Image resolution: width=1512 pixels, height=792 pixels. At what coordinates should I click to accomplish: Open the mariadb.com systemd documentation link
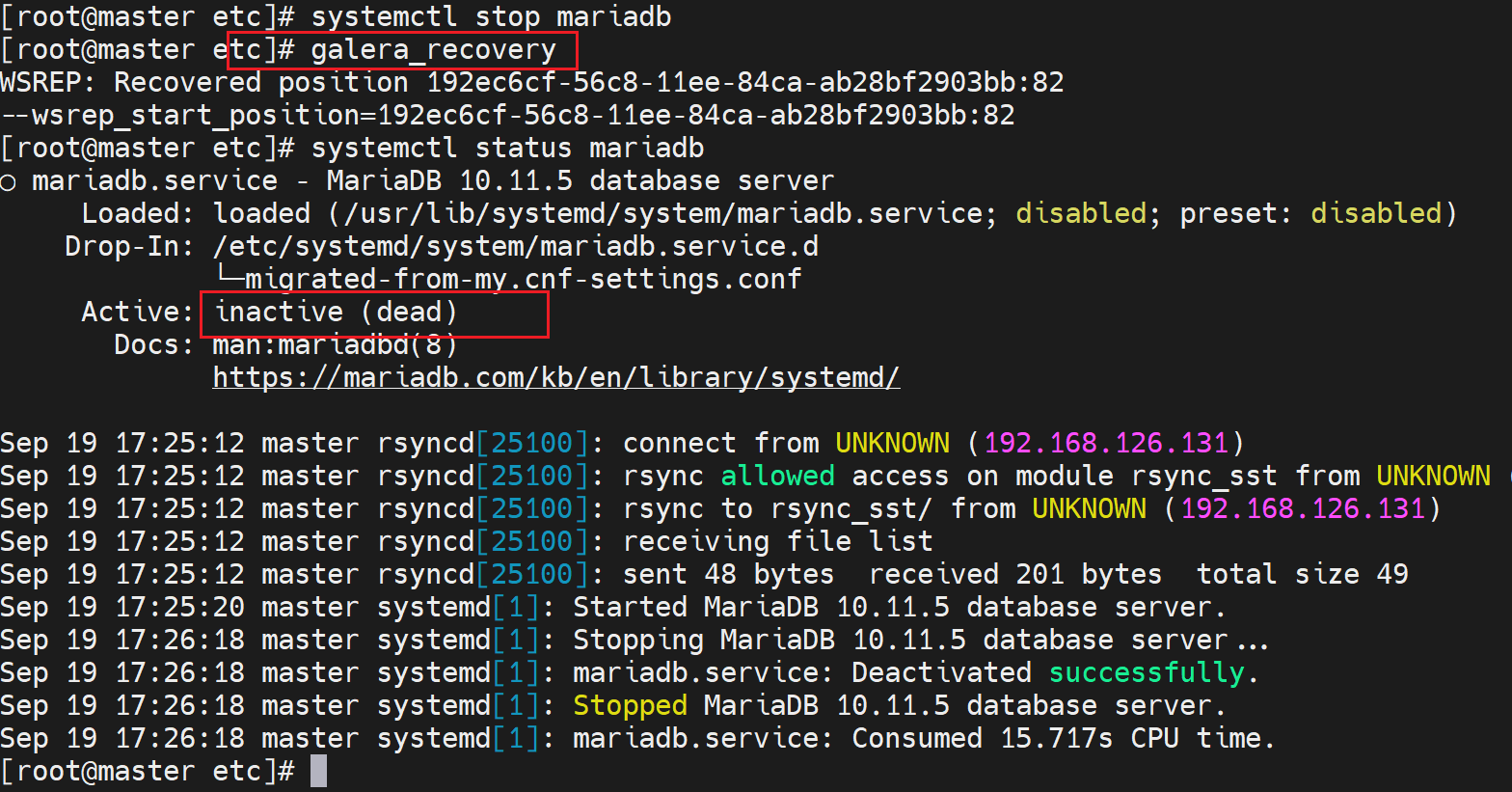tap(555, 377)
